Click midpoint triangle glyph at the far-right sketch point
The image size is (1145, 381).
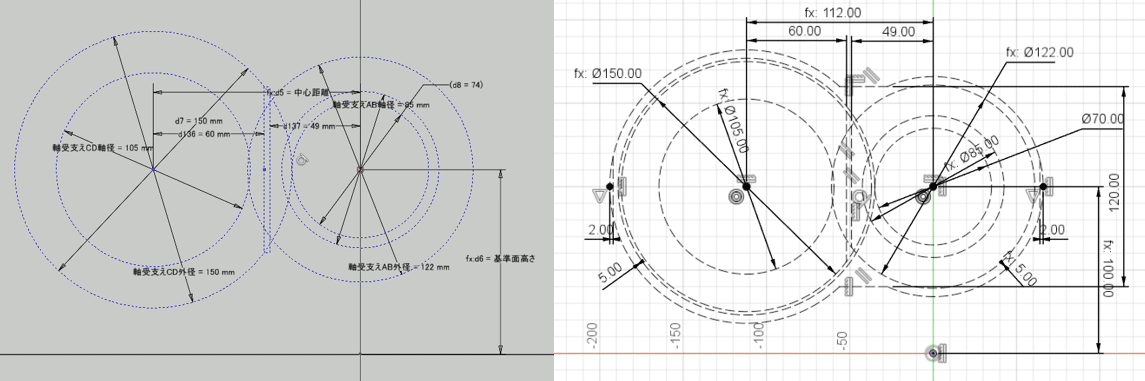click(x=1033, y=196)
